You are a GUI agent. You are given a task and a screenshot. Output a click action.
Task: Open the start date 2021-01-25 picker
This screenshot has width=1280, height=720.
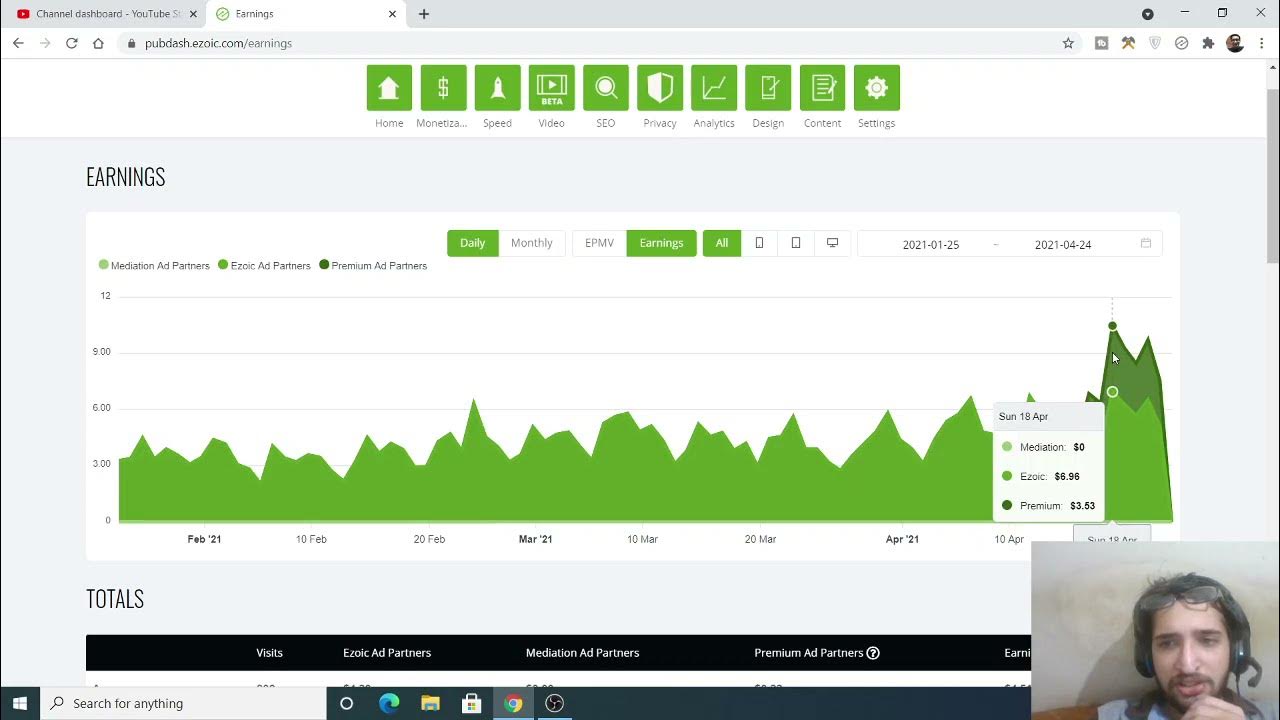tap(930, 245)
